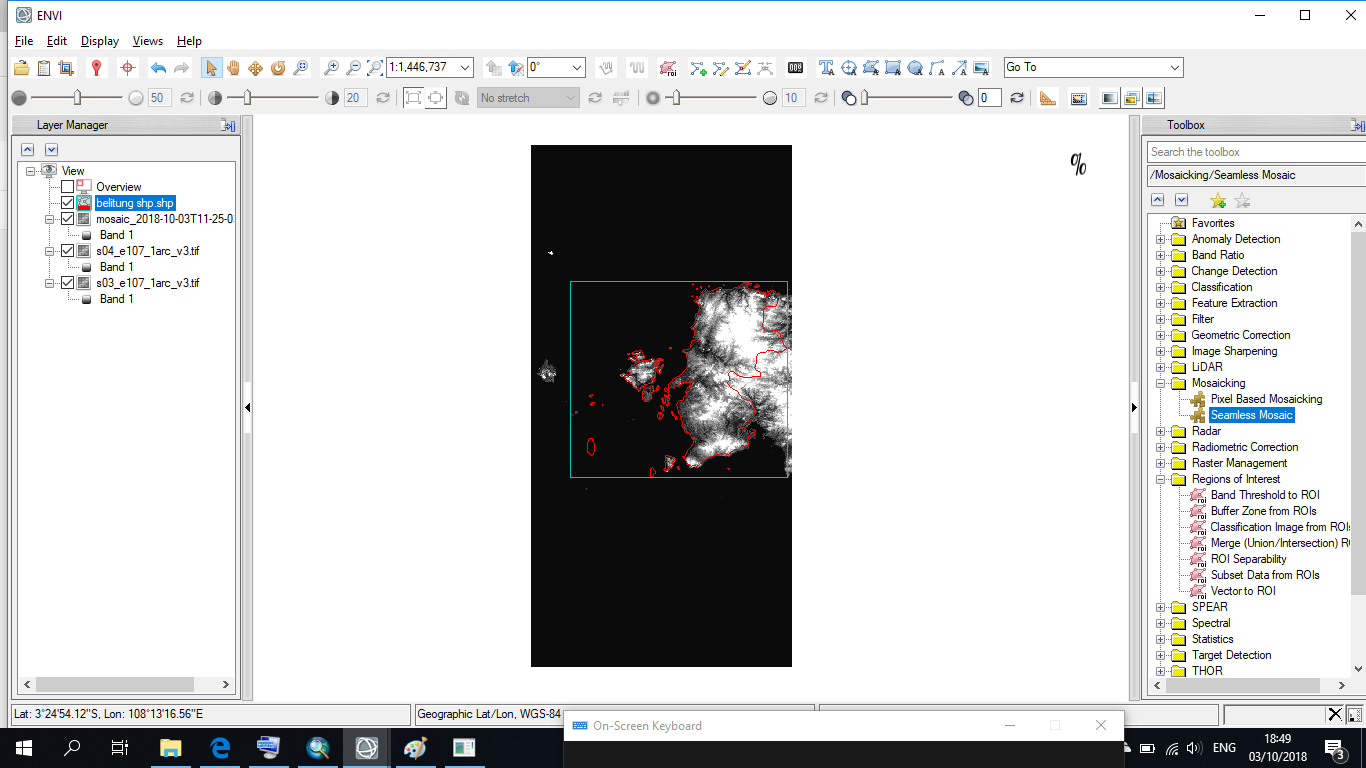1366x768 pixels.
Task: Select the Pan tool in the toolbar
Action: (x=232, y=67)
